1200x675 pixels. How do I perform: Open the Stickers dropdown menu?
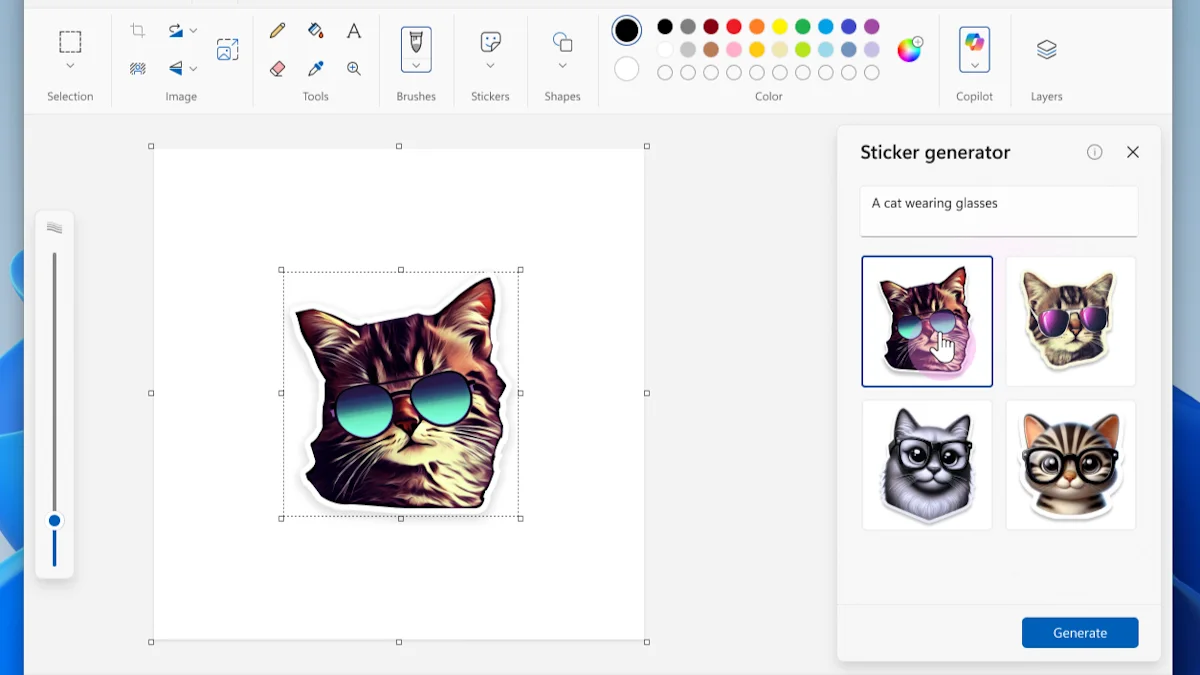490,66
